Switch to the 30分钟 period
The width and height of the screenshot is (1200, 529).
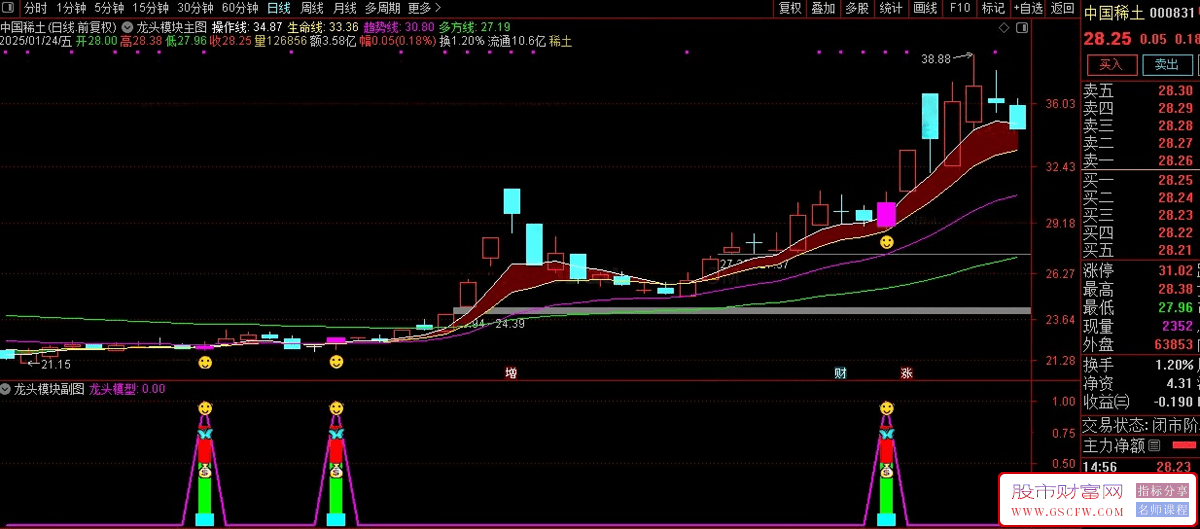(195, 8)
